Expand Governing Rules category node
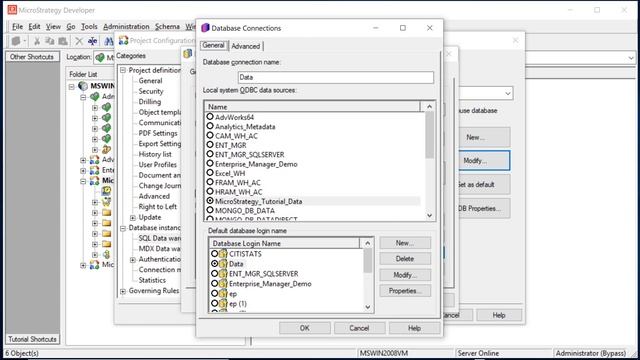 [x=123, y=291]
